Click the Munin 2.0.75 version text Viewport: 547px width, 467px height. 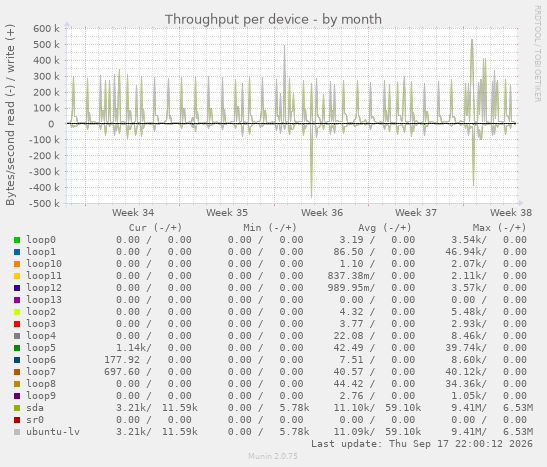coord(273,456)
